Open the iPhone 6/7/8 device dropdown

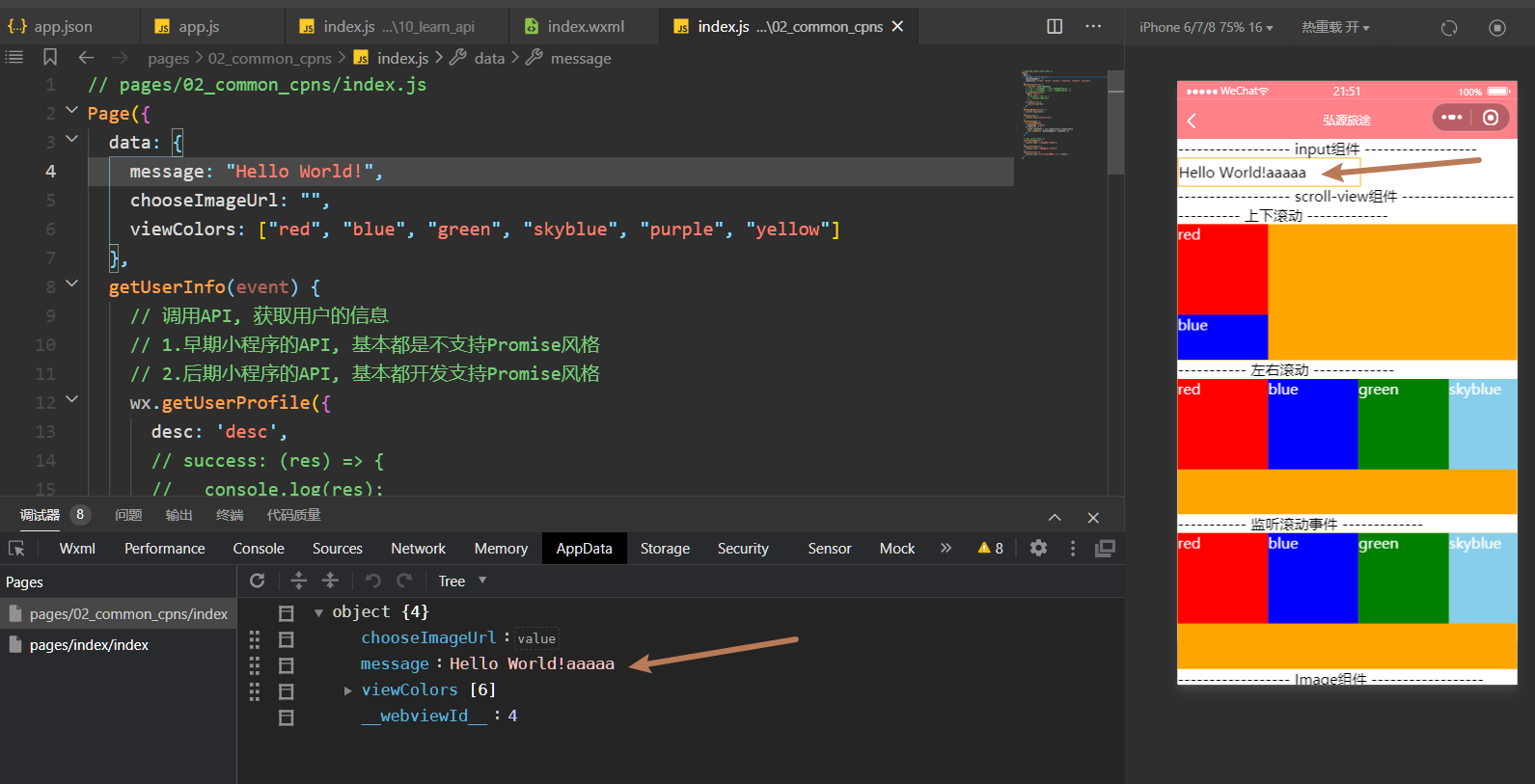tap(1205, 27)
